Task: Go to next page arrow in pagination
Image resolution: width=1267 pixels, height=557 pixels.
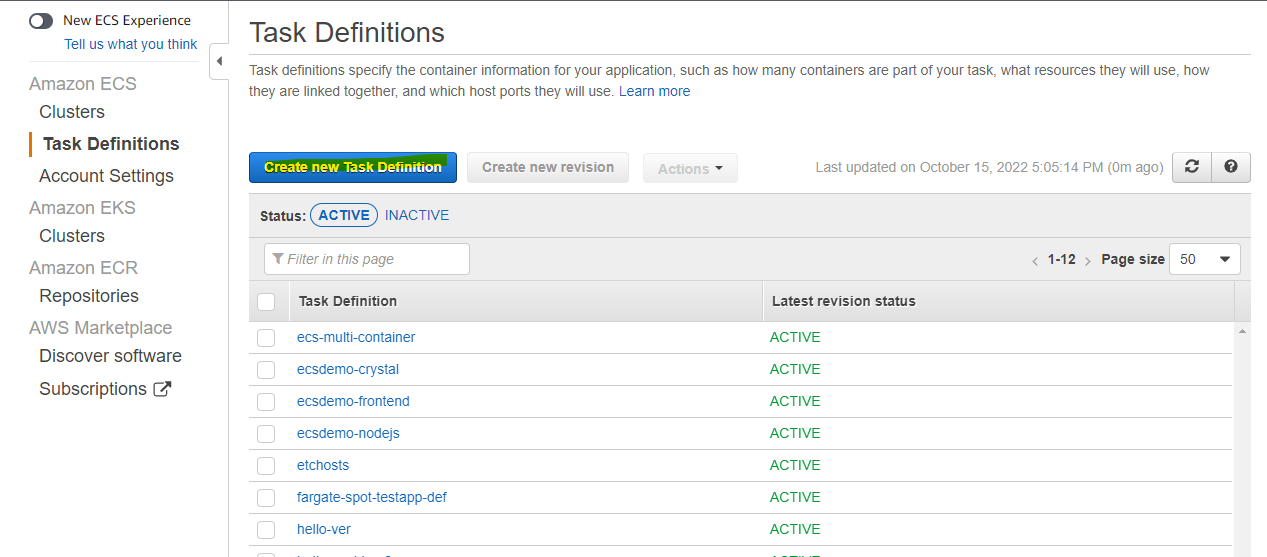Action: click(x=1088, y=260)
